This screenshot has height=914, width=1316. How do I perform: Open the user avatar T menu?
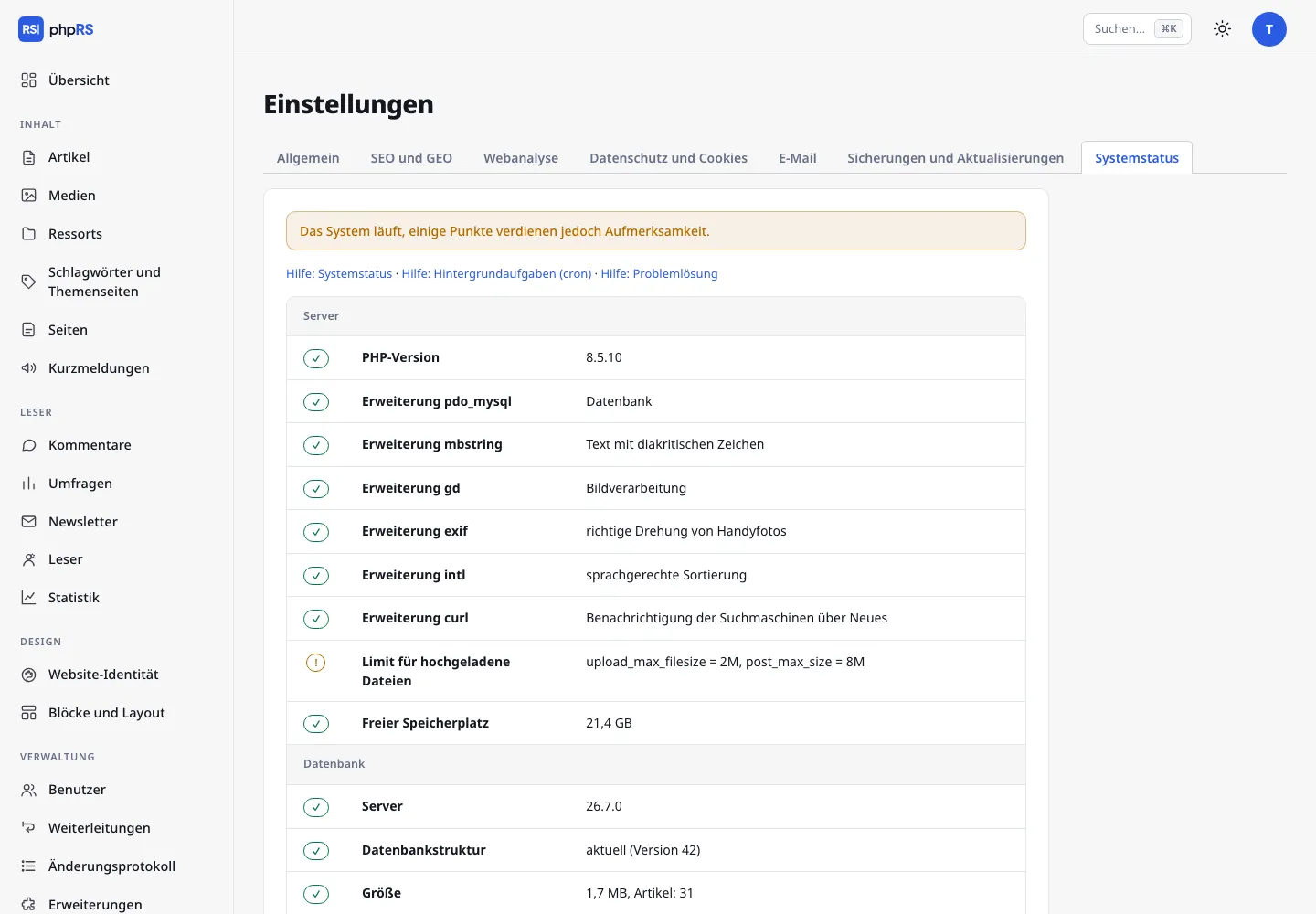1269,29
